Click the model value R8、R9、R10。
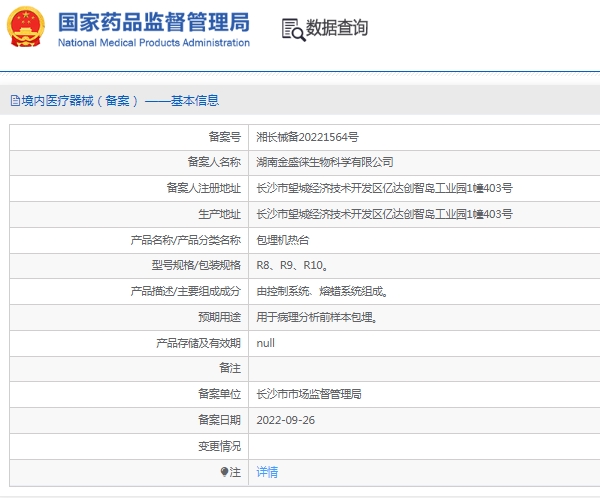 pyautogui.click(x=292, y=265)
